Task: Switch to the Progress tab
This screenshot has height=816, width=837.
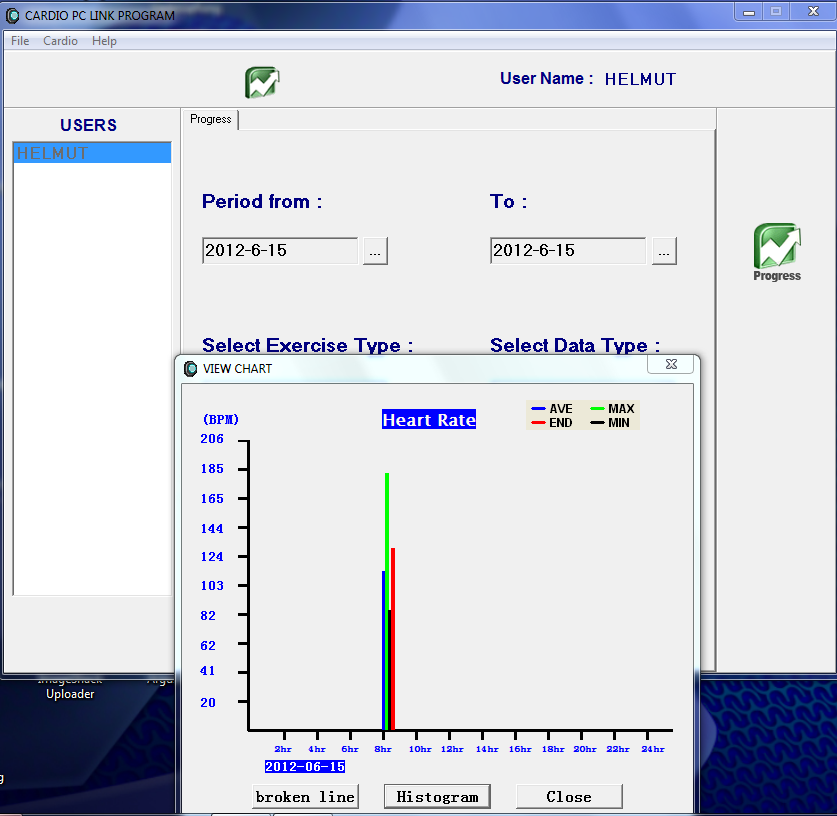Action: 211,119
